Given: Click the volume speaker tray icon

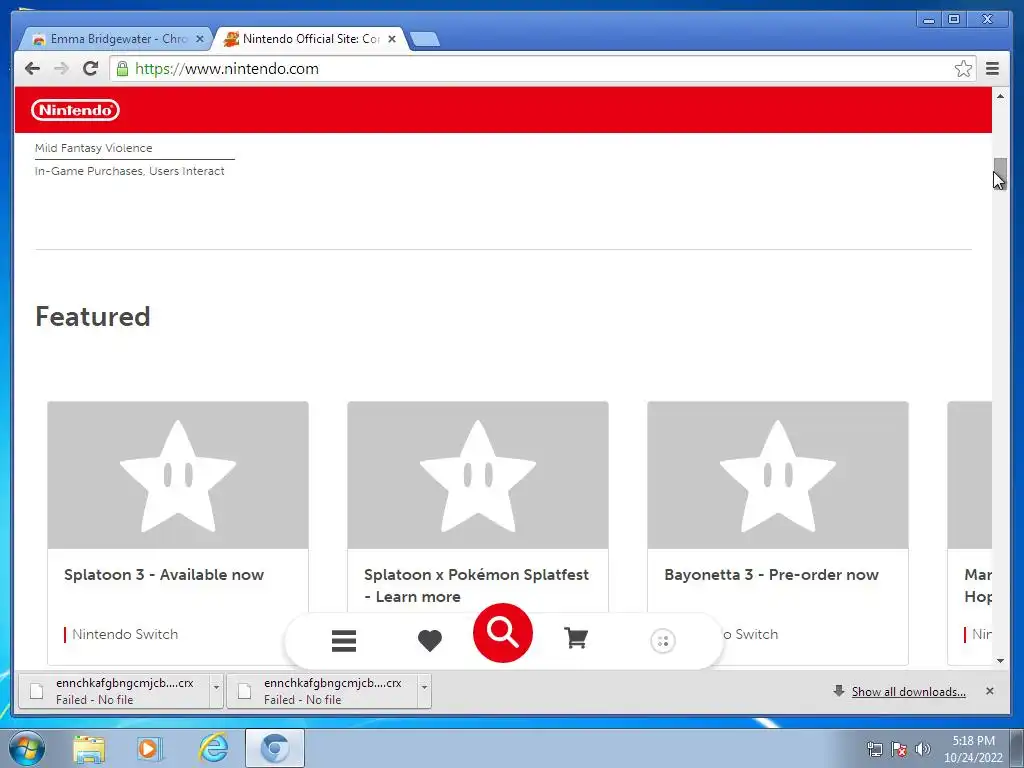Looking at the screenshot, I should [x=923, y=748].
